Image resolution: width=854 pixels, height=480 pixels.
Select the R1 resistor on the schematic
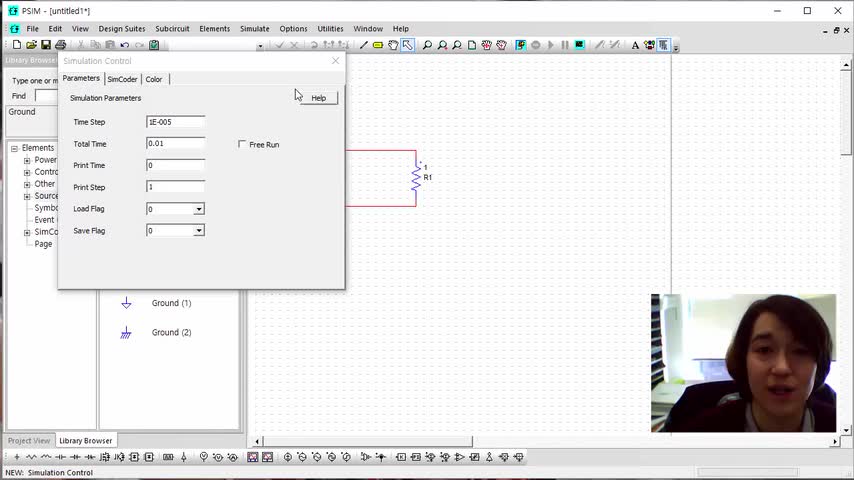tap(417, 177)
